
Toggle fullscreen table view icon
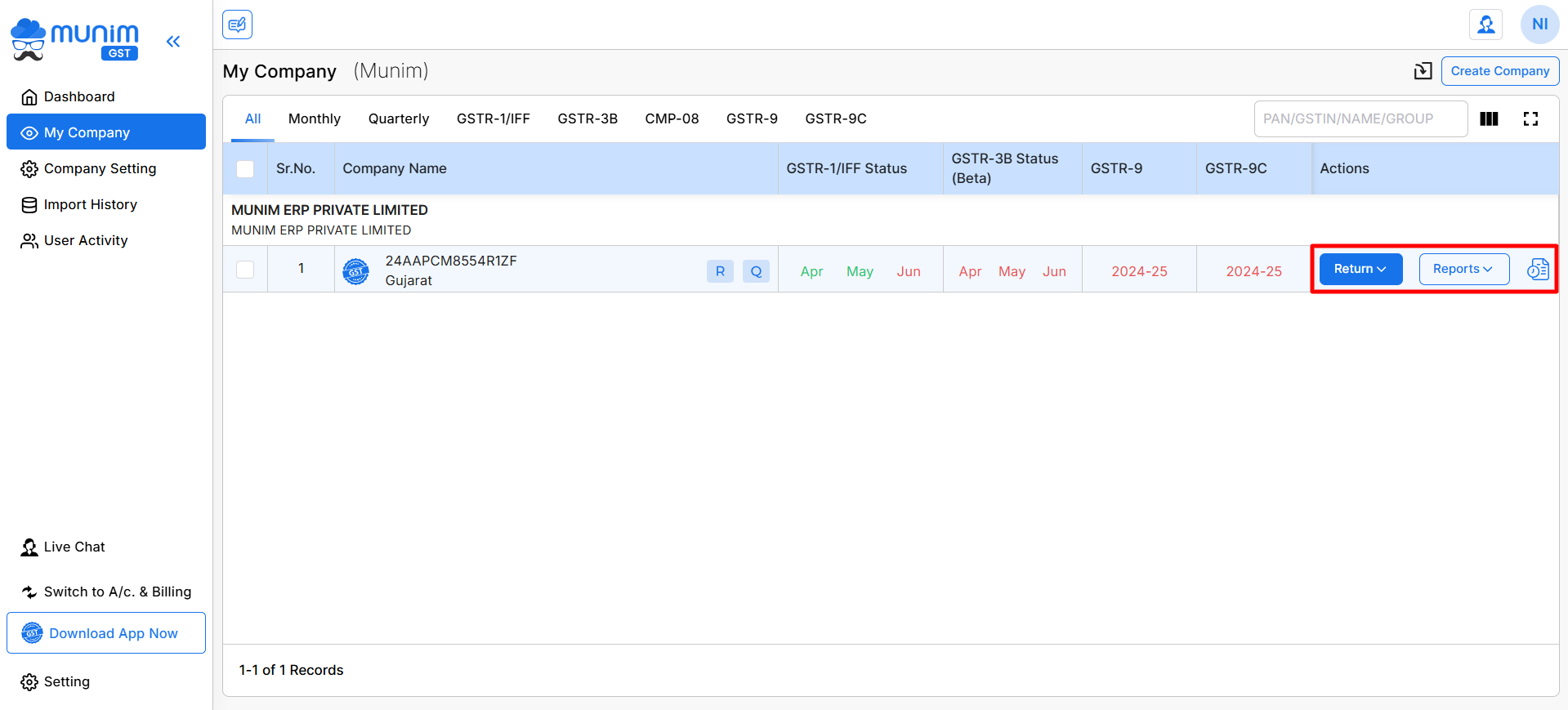point(1530,119)
